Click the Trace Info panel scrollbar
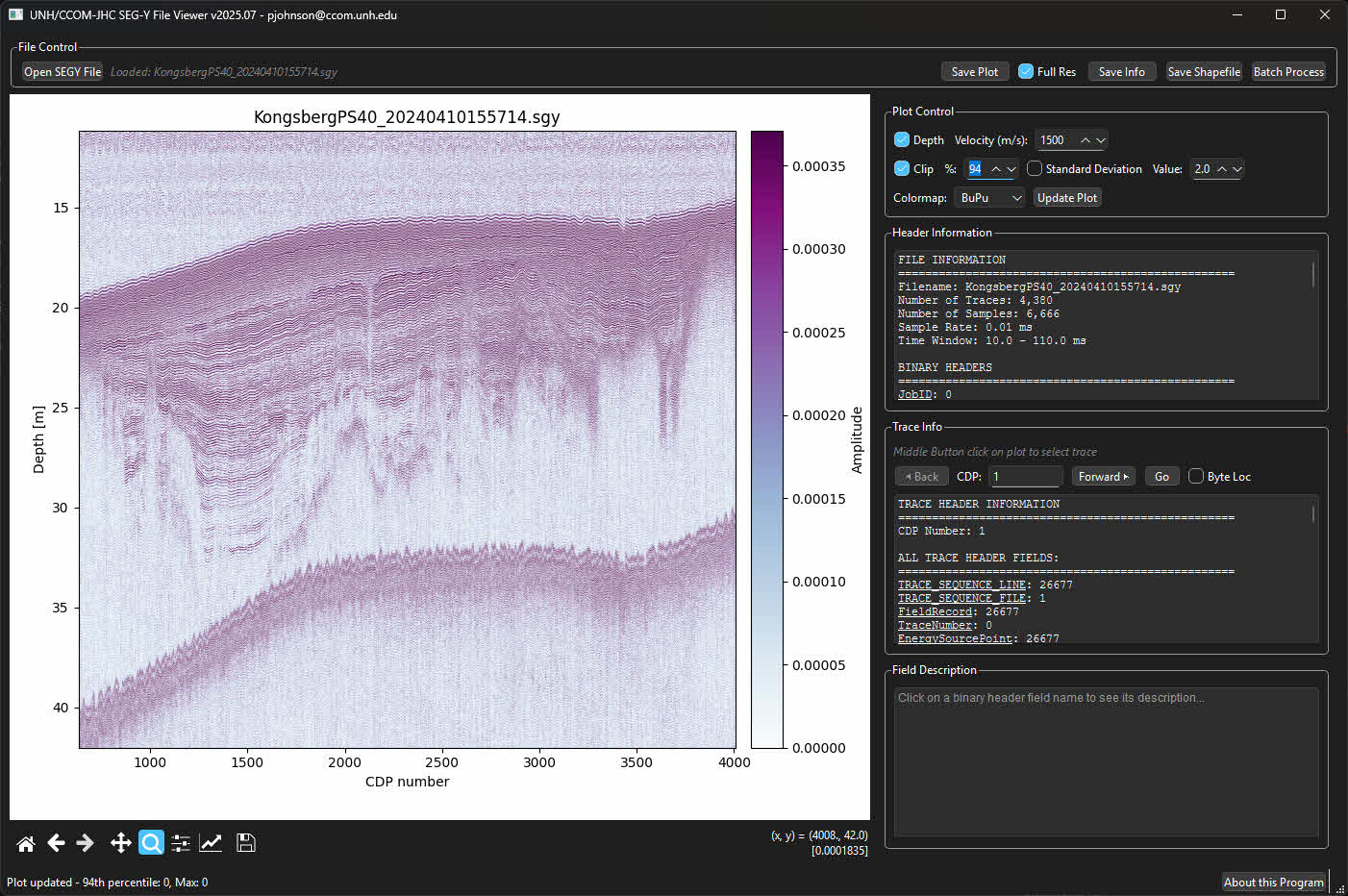 (x=1312, y=513)
